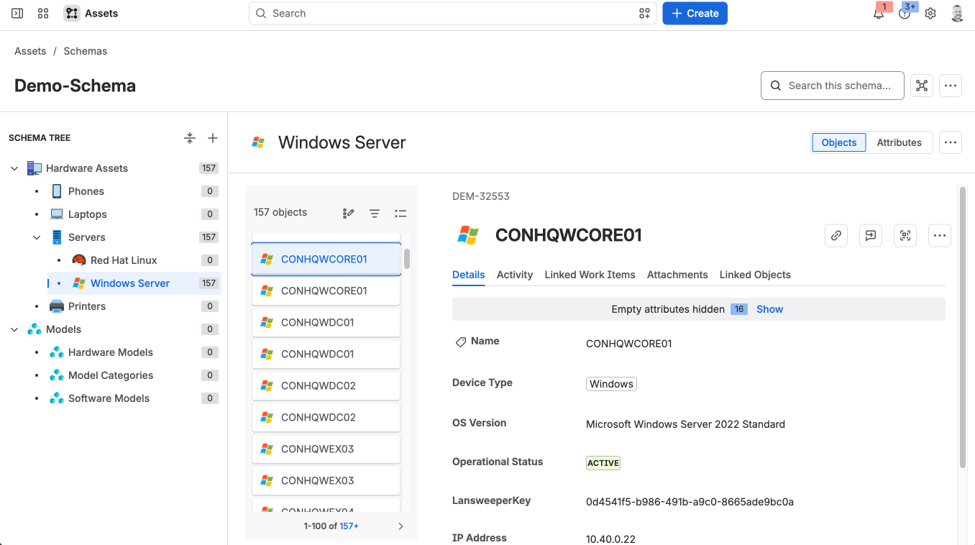Open the settings gear
The image size is (975, 545).
(930, 13)
